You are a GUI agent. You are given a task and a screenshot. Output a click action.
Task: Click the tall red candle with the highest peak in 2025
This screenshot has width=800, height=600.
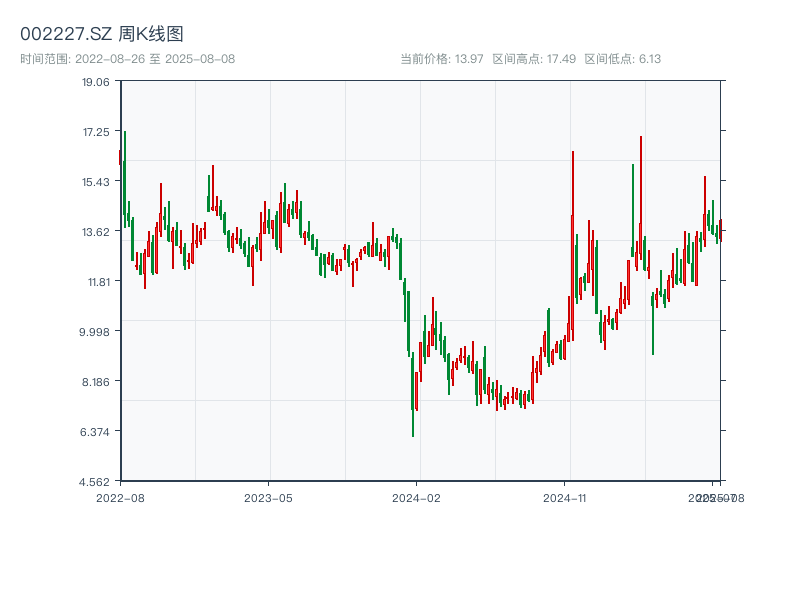click(641, 198)
